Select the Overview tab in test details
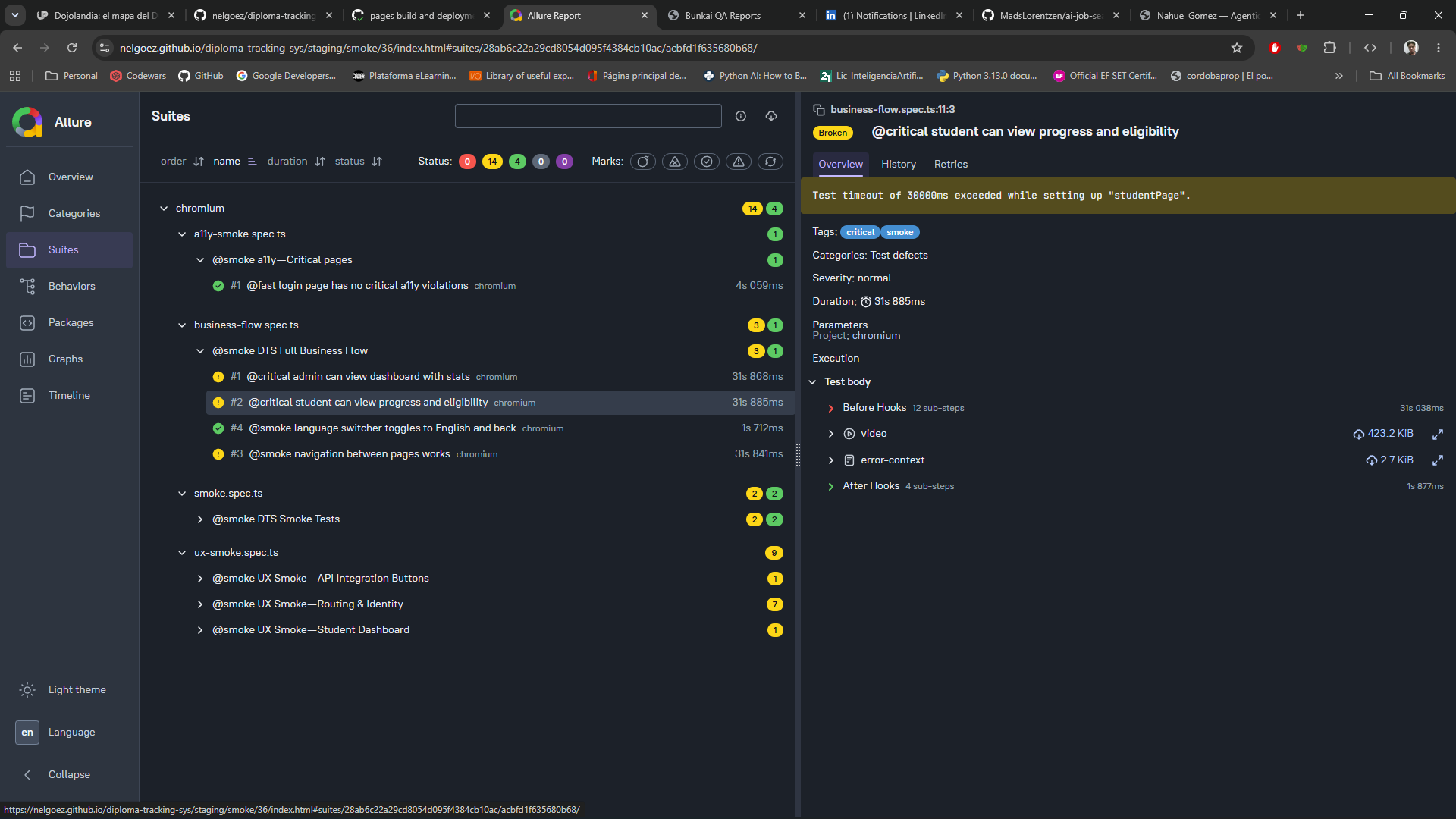 840,164
